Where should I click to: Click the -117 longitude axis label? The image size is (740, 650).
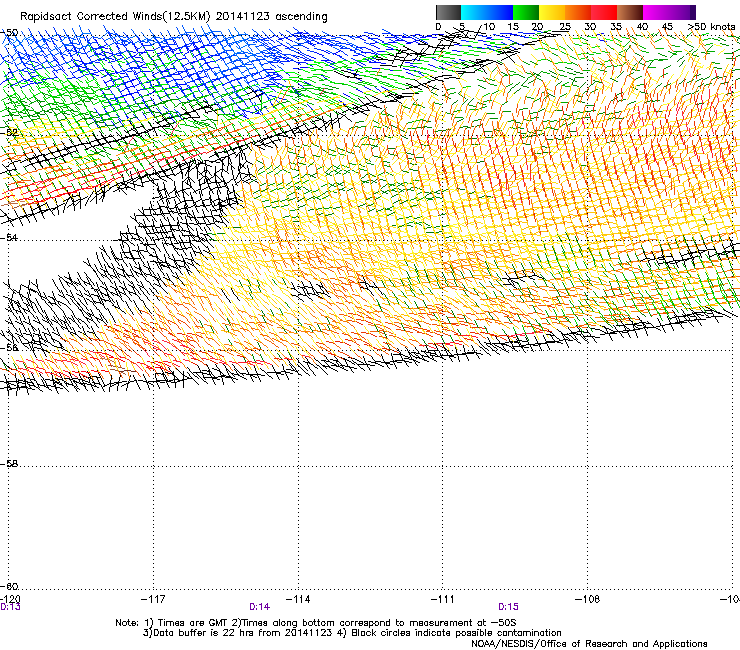click(x=153, y=599)
